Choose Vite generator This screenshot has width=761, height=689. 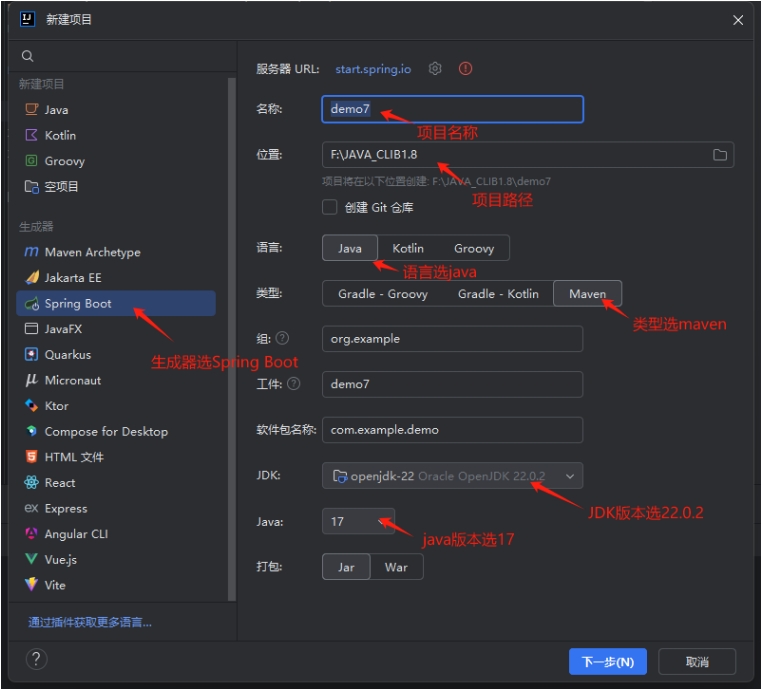click(116, 585)
